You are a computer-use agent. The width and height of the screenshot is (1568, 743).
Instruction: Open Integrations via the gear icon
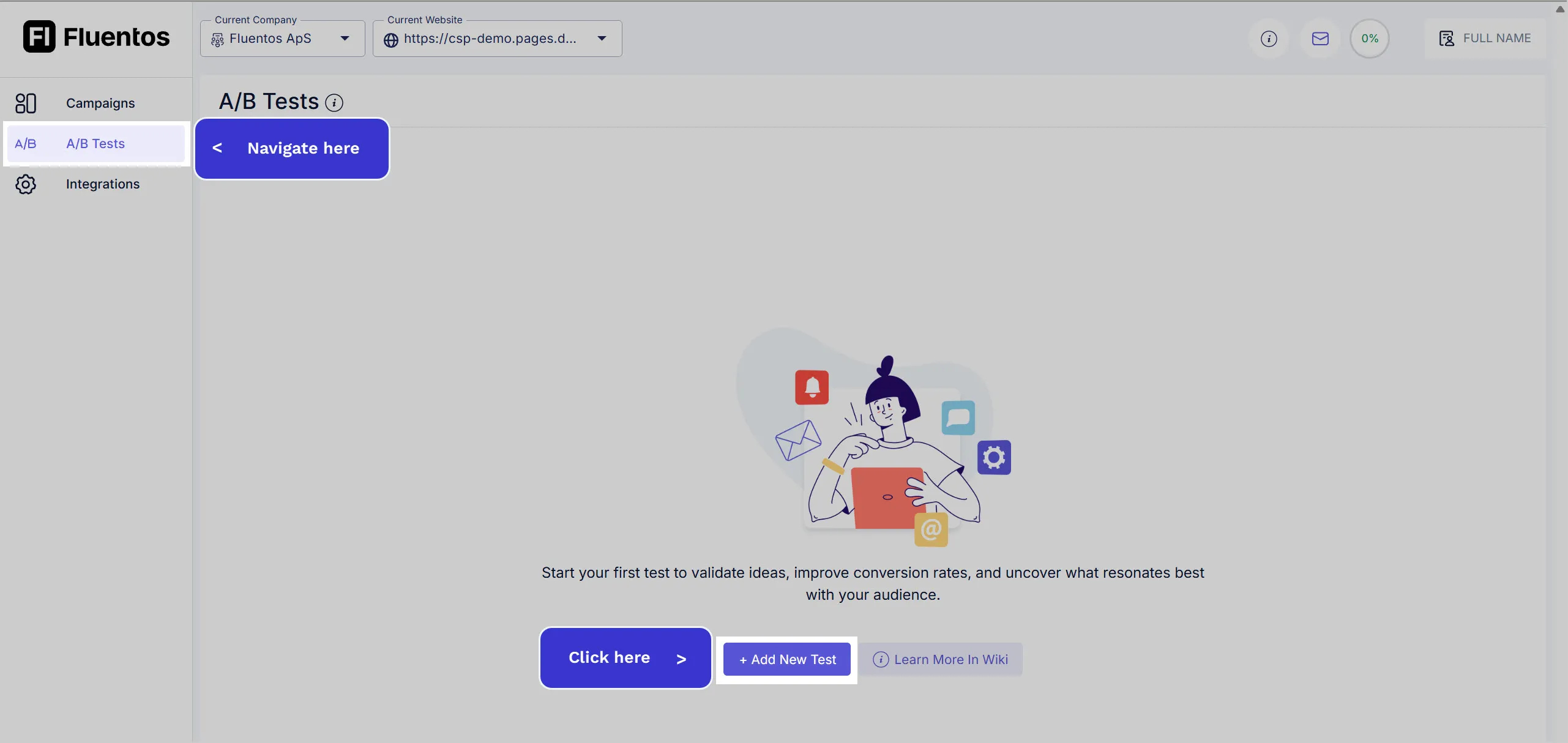pos(26,184)
